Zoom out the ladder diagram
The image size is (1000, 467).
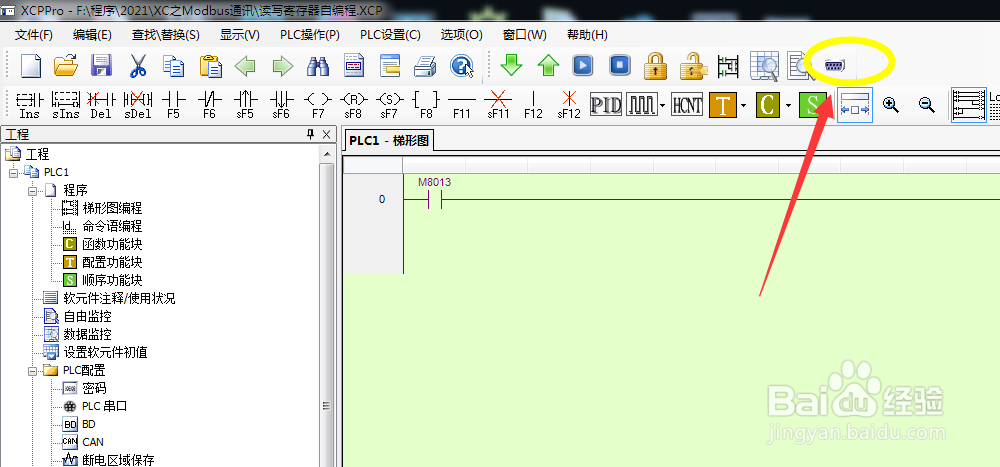pos(927,105)
